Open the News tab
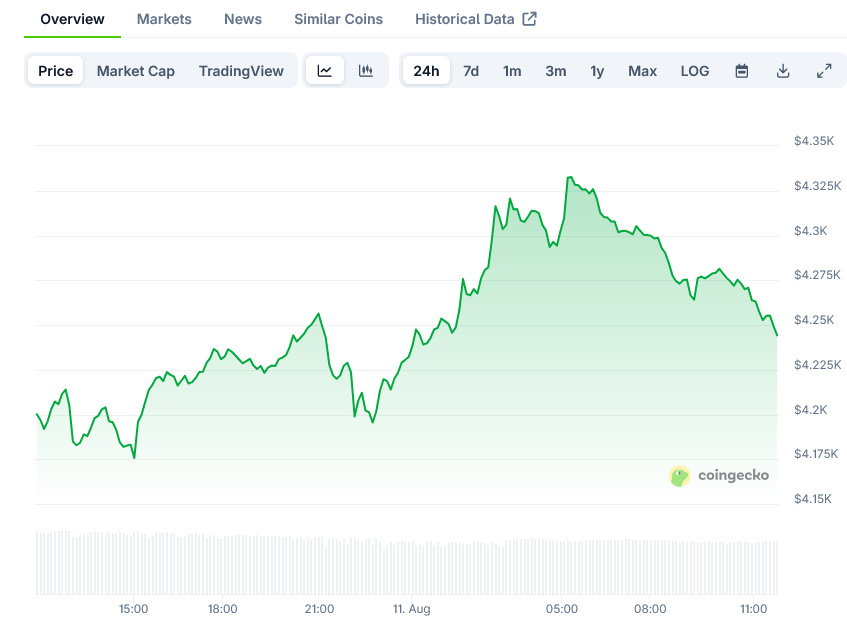This screenshot has width=847, height=628. point(243,19)
